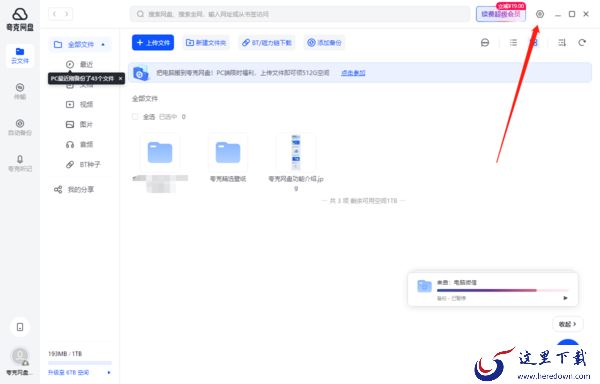Click the backup camera icon in banner
Screen dimensions: 600x384
[140, 73]
